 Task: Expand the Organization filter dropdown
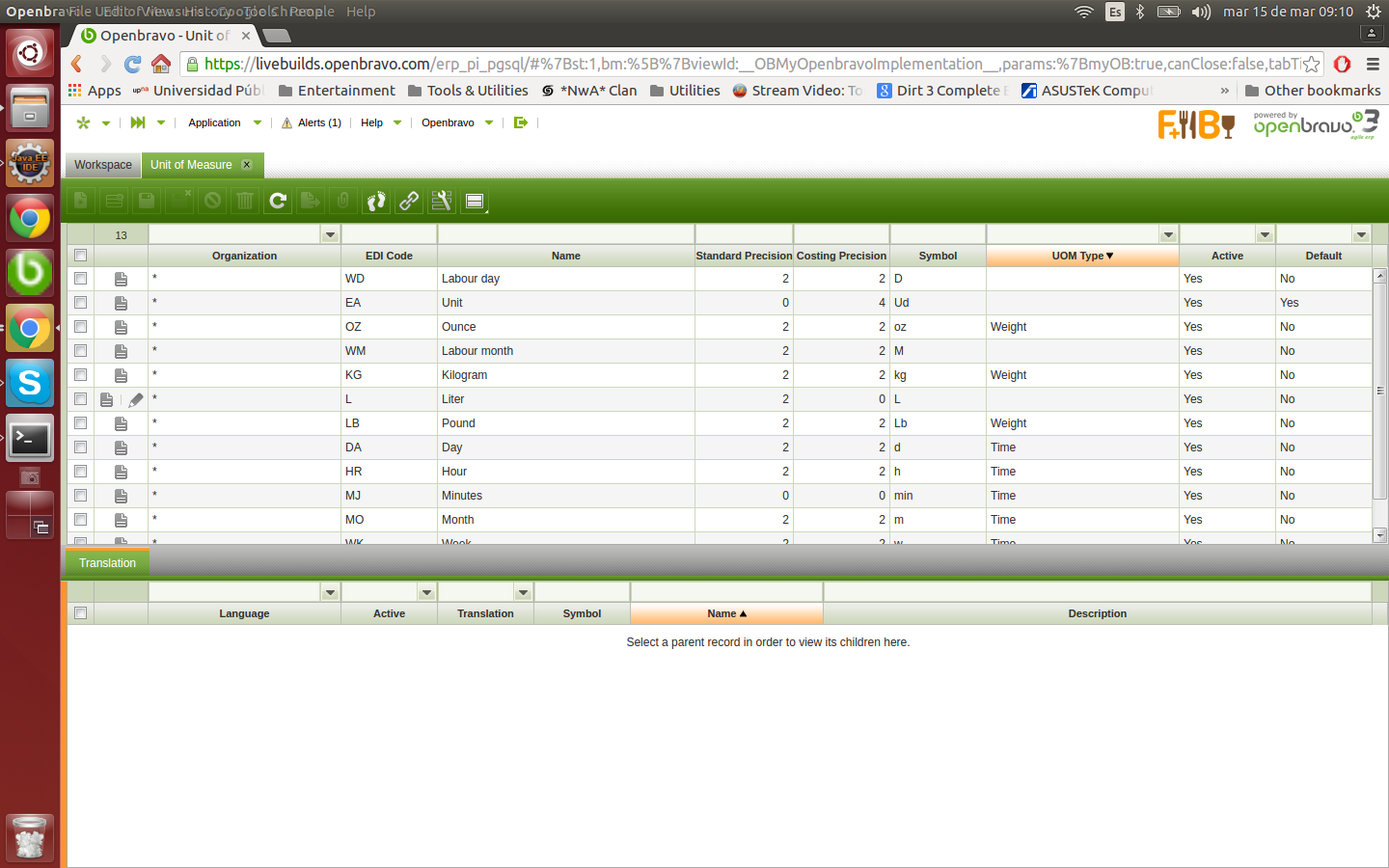pyautogui.click(x=330, y=235)
